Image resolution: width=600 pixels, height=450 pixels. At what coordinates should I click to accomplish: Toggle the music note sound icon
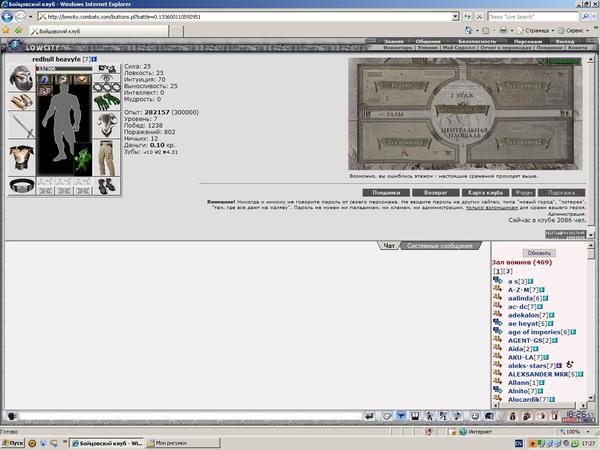(457, 416)
